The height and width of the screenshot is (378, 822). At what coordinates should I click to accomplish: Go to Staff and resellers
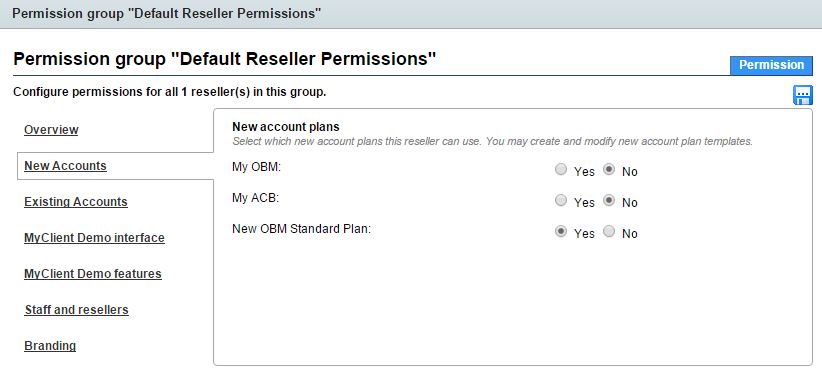pos(77,310)
